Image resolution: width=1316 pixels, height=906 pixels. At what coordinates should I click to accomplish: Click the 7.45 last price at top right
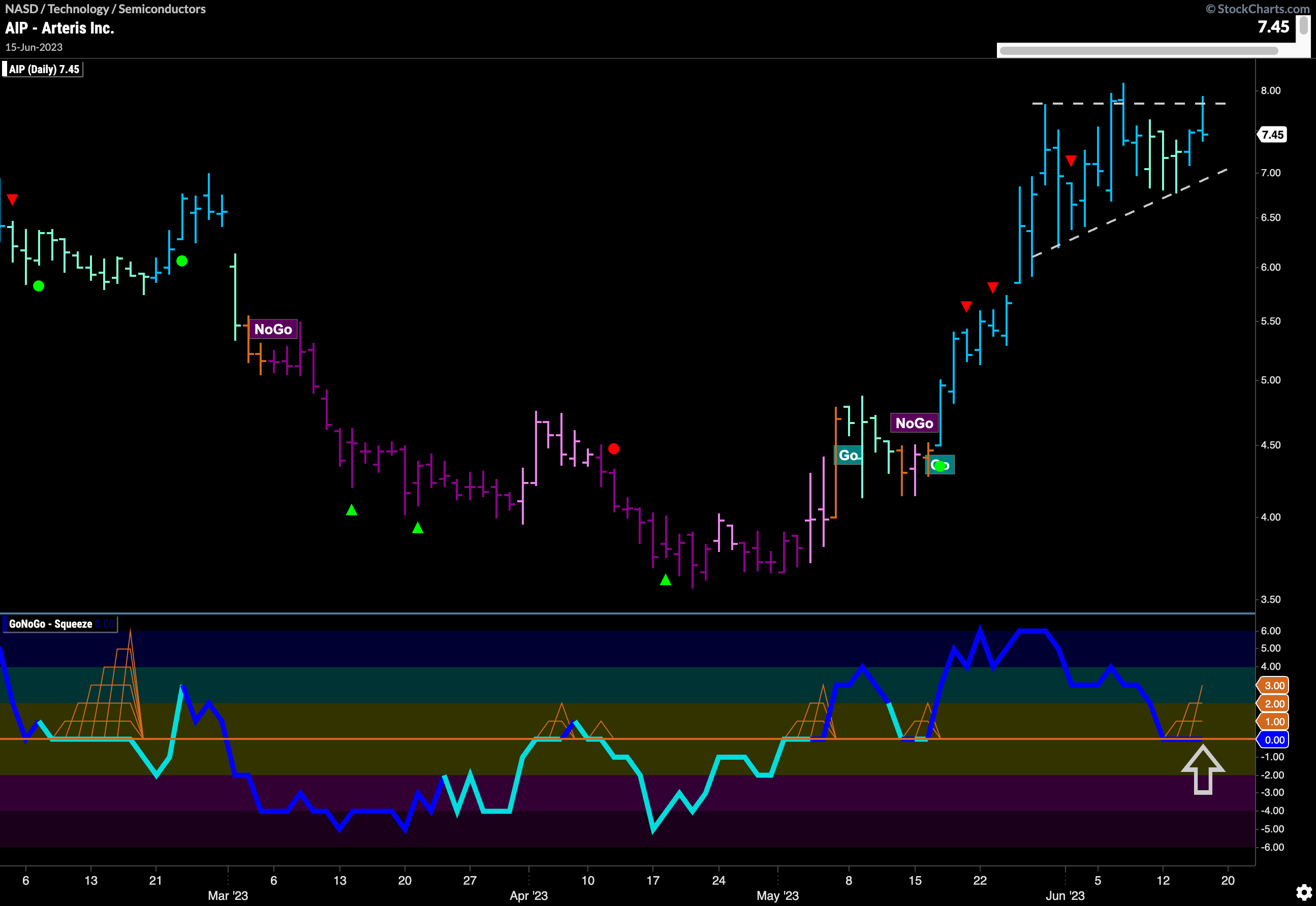tap(1273, 27)
